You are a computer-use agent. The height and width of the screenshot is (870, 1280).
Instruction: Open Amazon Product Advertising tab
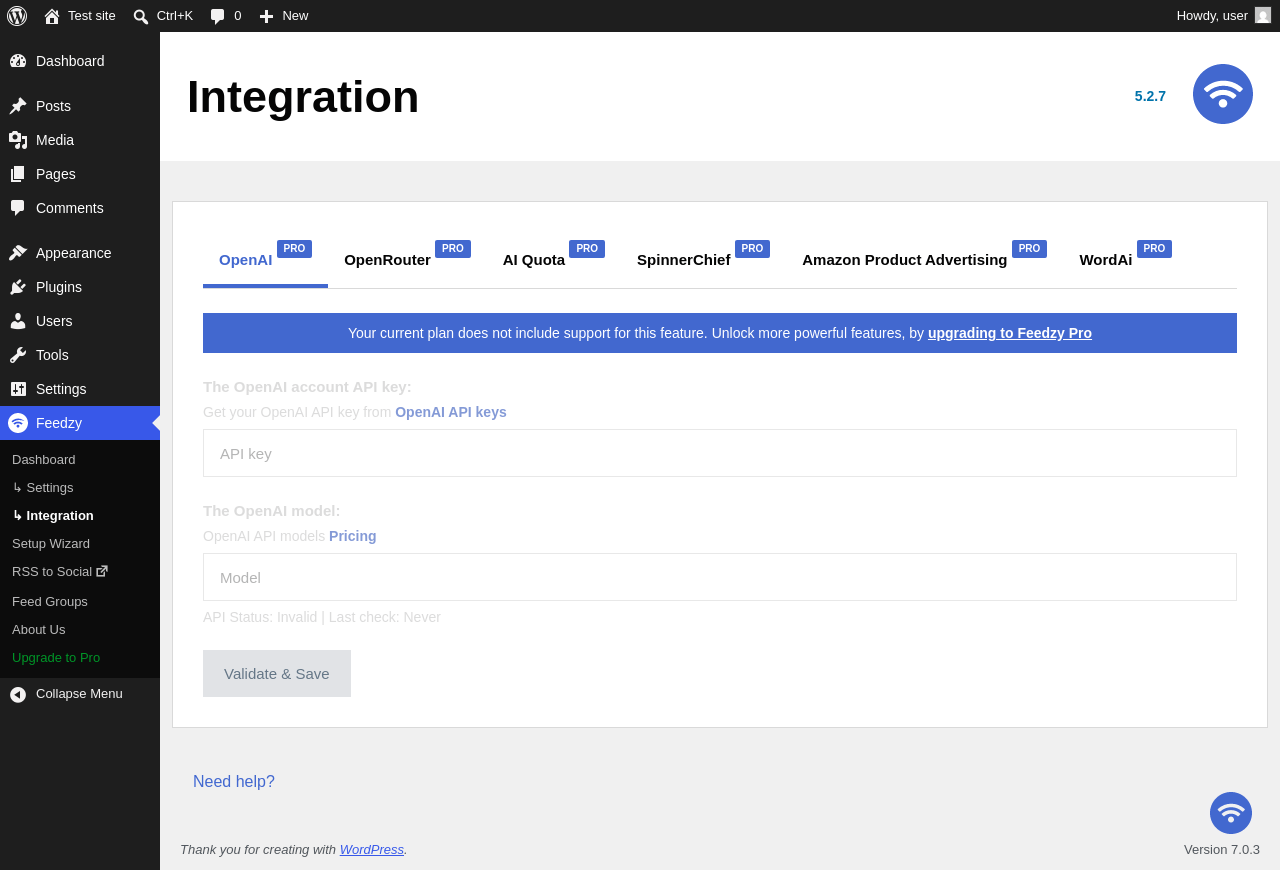pos(904,260)
